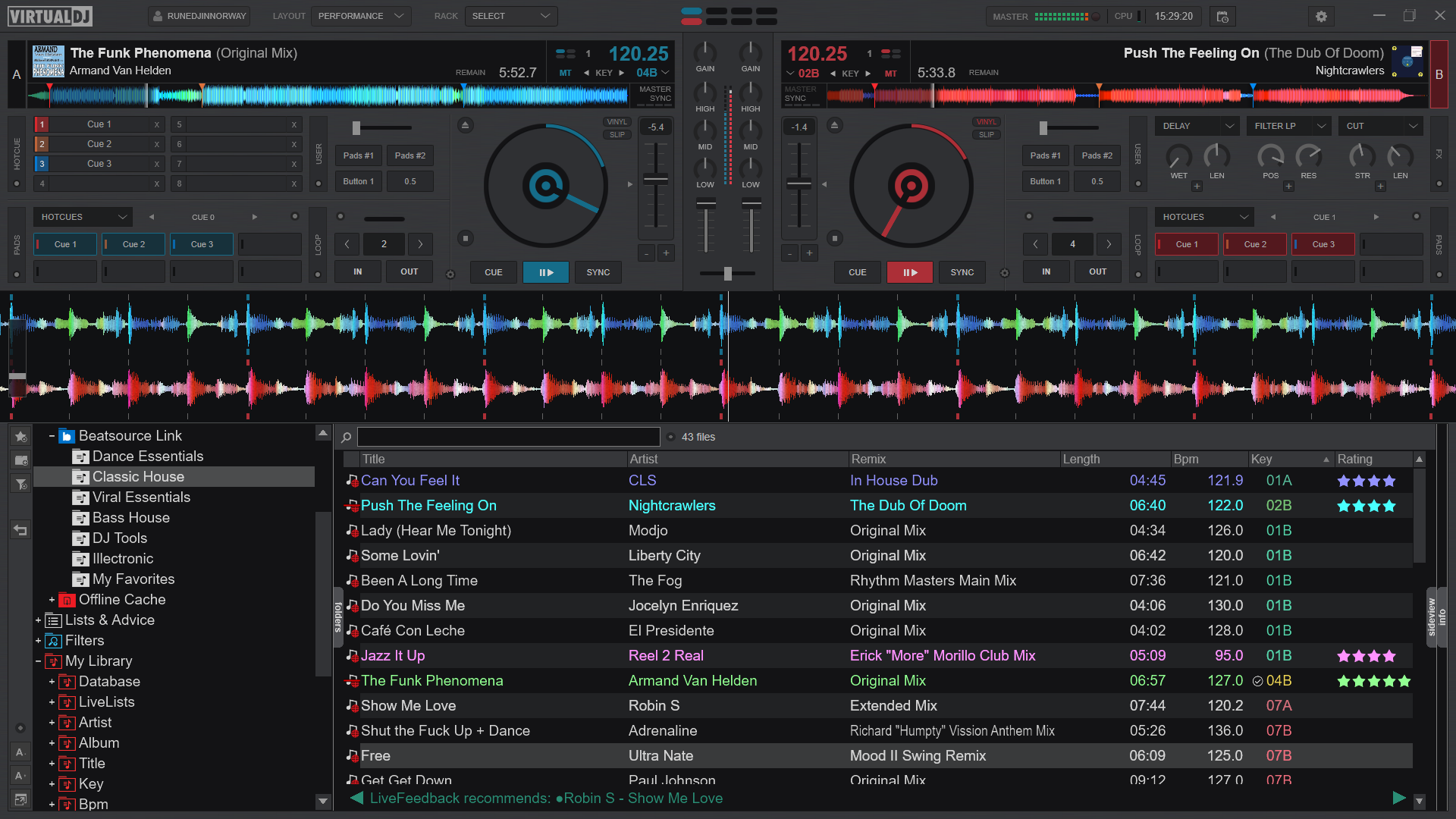The image size is (1456, 819).
Task: Sort by Bpm column header
Action: tap(1209, 459)
